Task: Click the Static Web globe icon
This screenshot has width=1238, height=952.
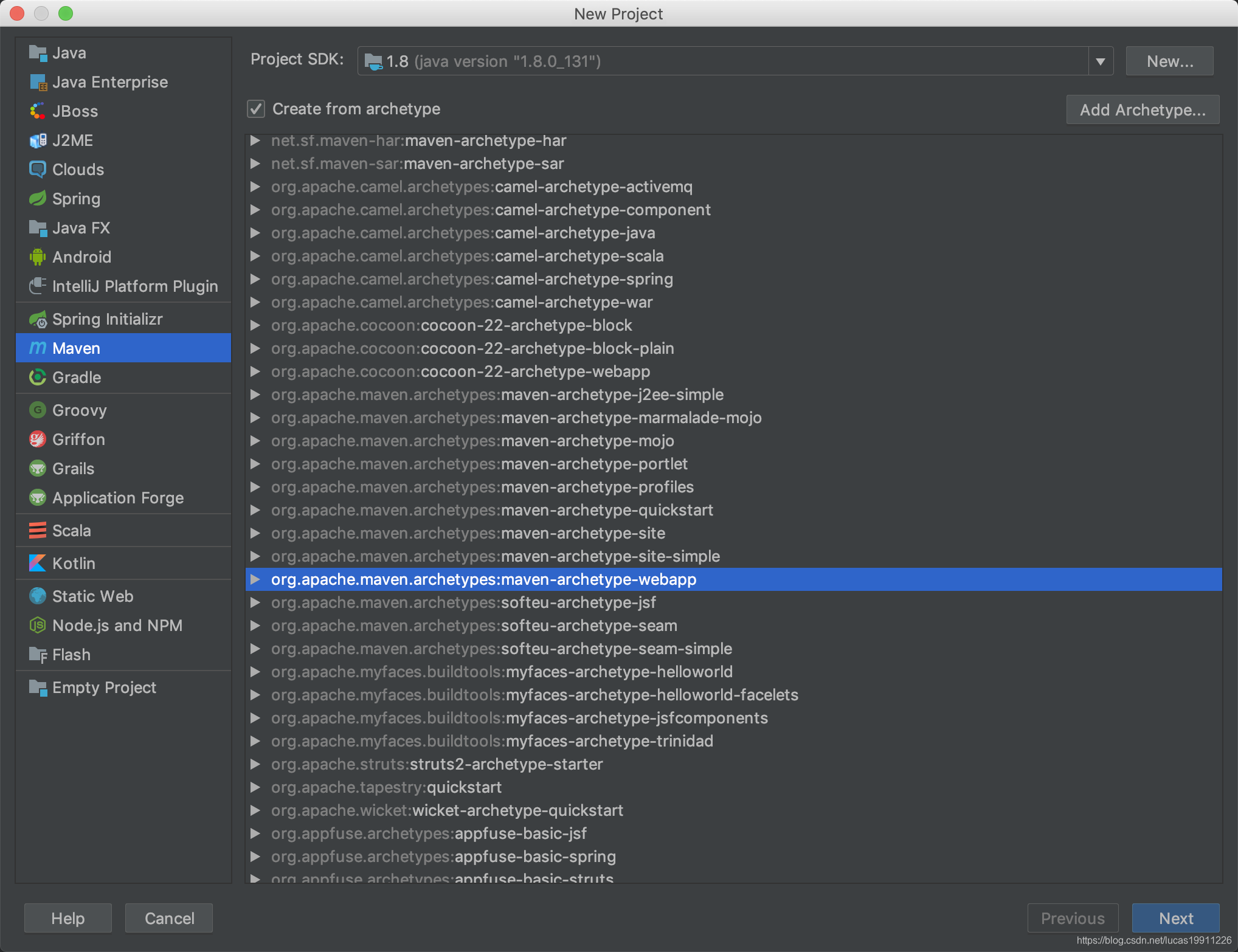Action: click(38, 596)
